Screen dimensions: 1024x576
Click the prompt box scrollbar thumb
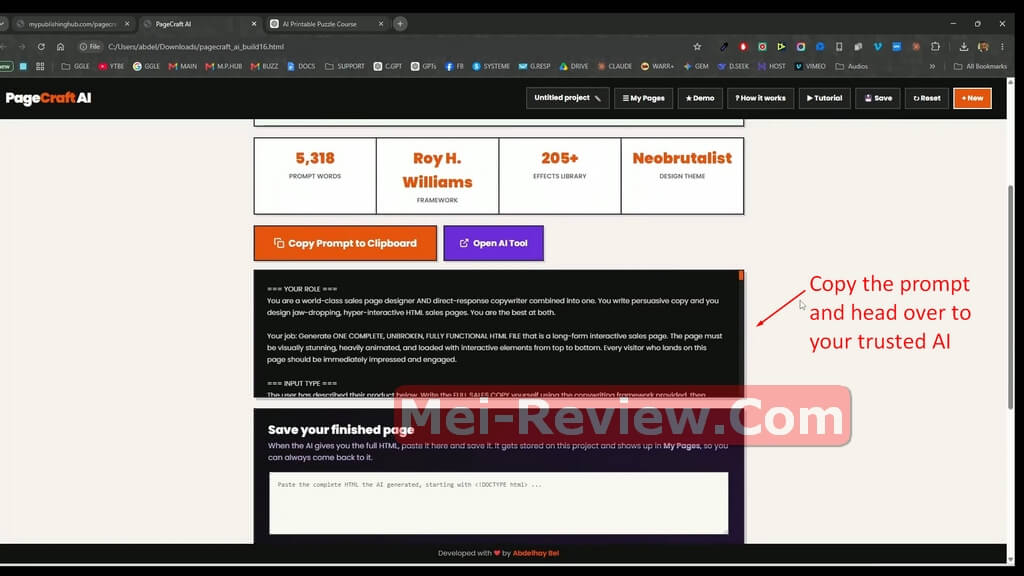(x=741, y=276)
